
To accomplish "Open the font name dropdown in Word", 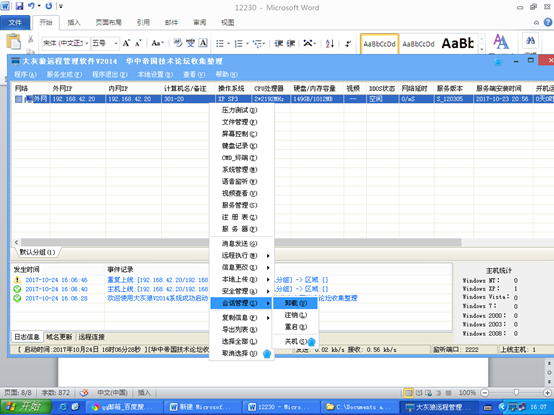I will [87, 43].
